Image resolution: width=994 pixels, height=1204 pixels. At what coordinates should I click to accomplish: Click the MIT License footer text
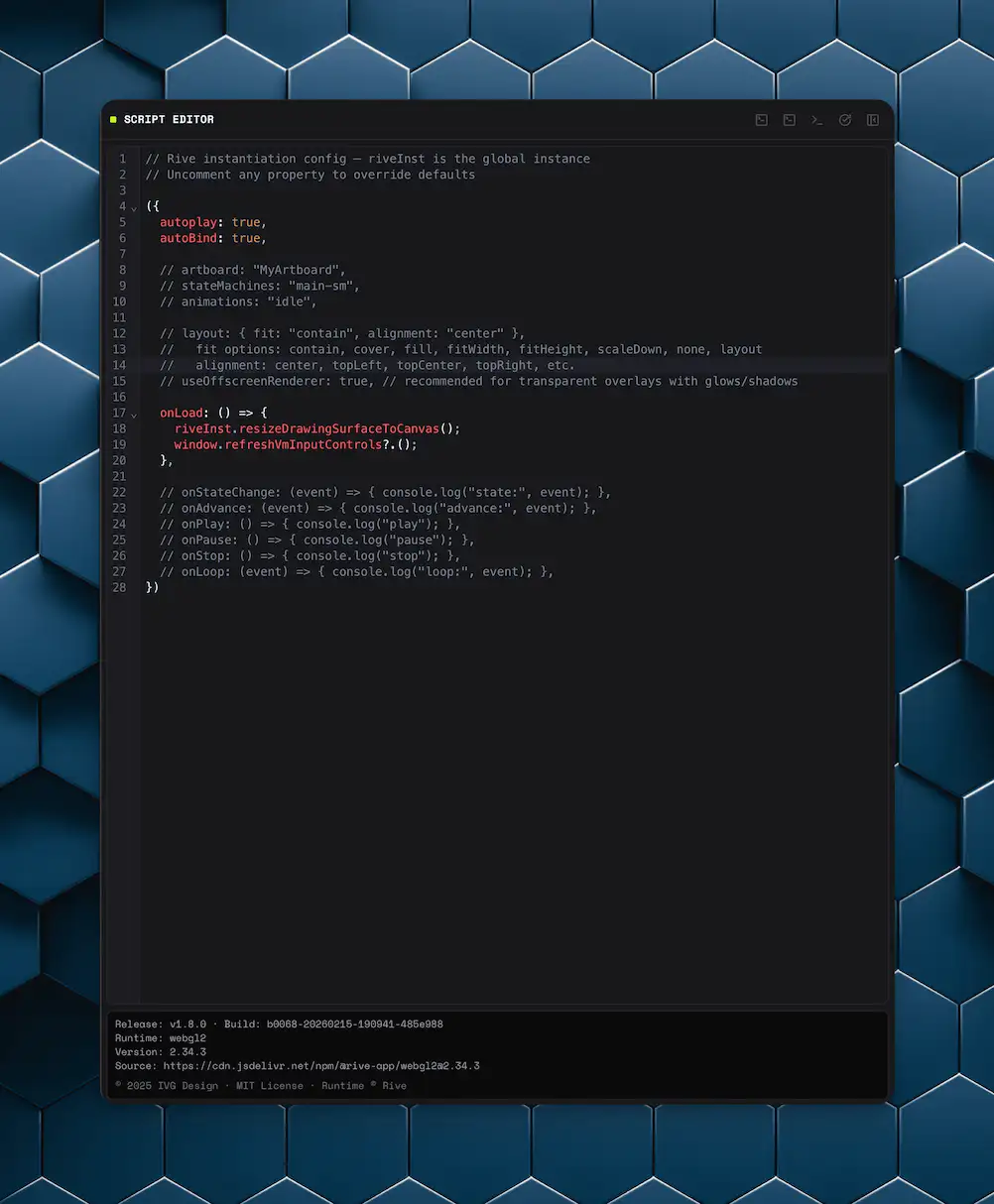click(x=269, y=1085)
